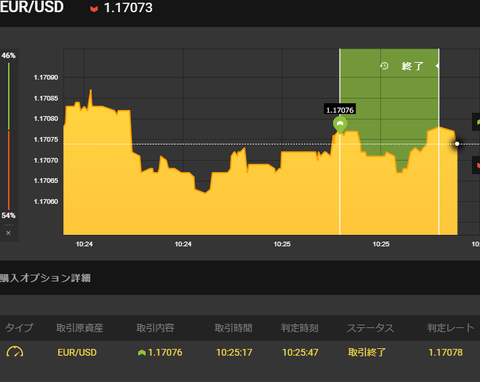Click the green upper sentiment bar
Screen dimensions: 480x382
pyautogui.click(x=9, y=96)
